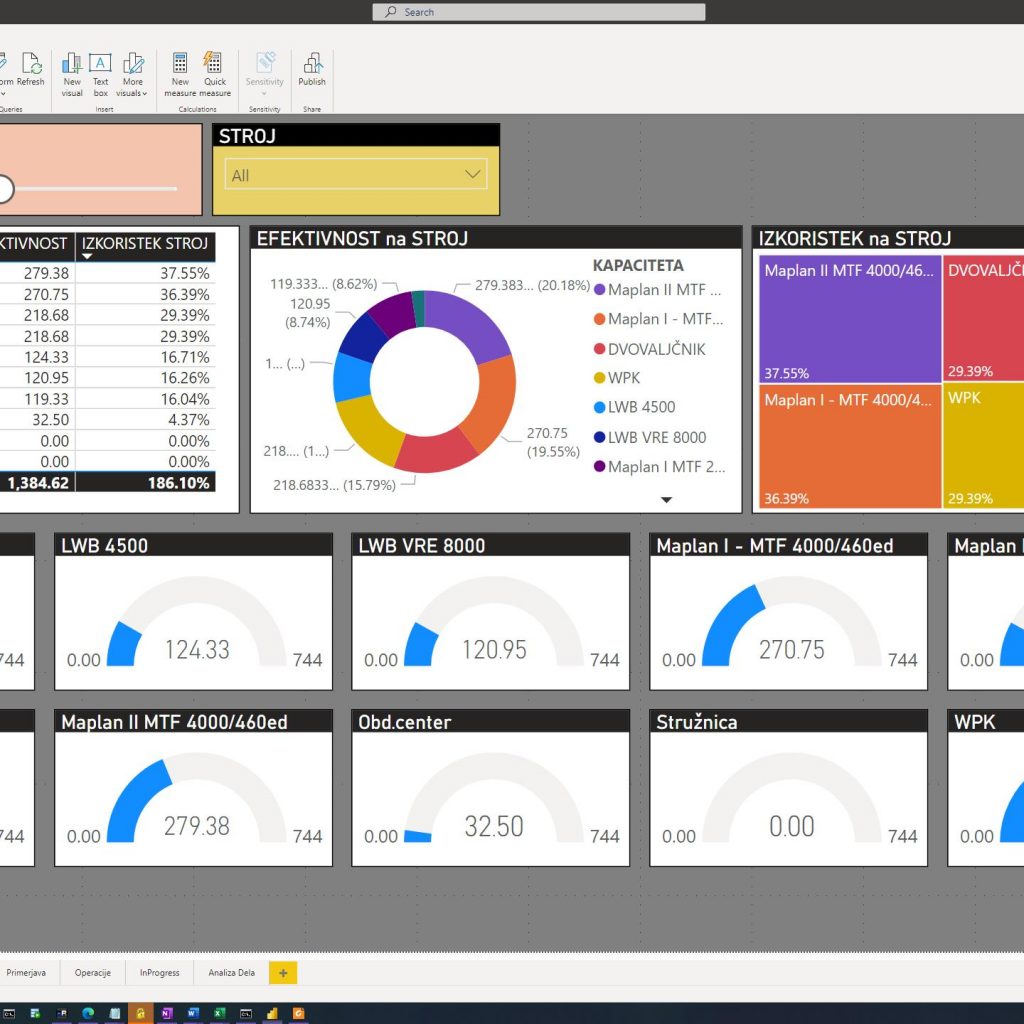Refresh the report data

[x=31, y=70]
